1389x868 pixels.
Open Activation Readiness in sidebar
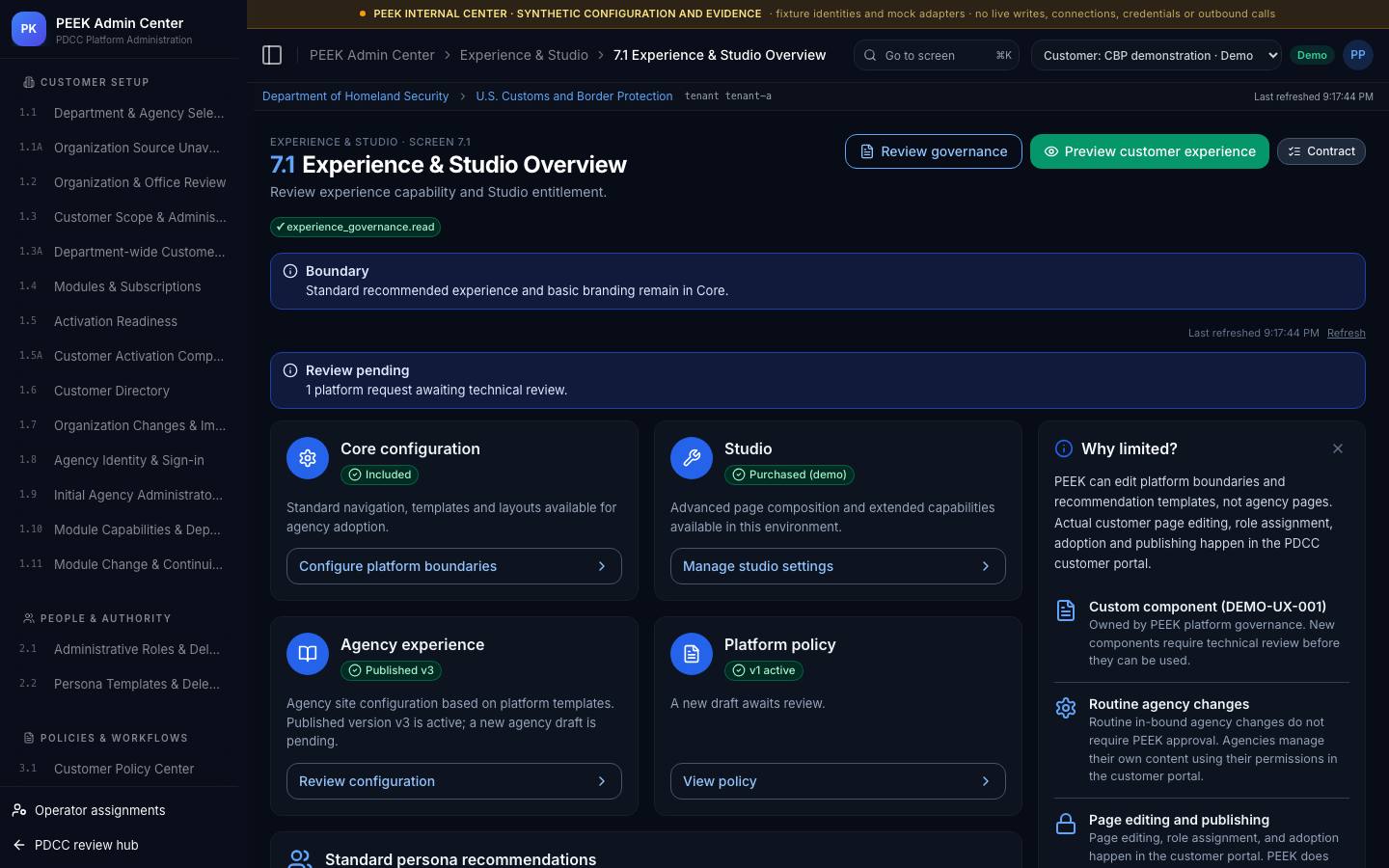pyautogui.click(x=122, y=321)
